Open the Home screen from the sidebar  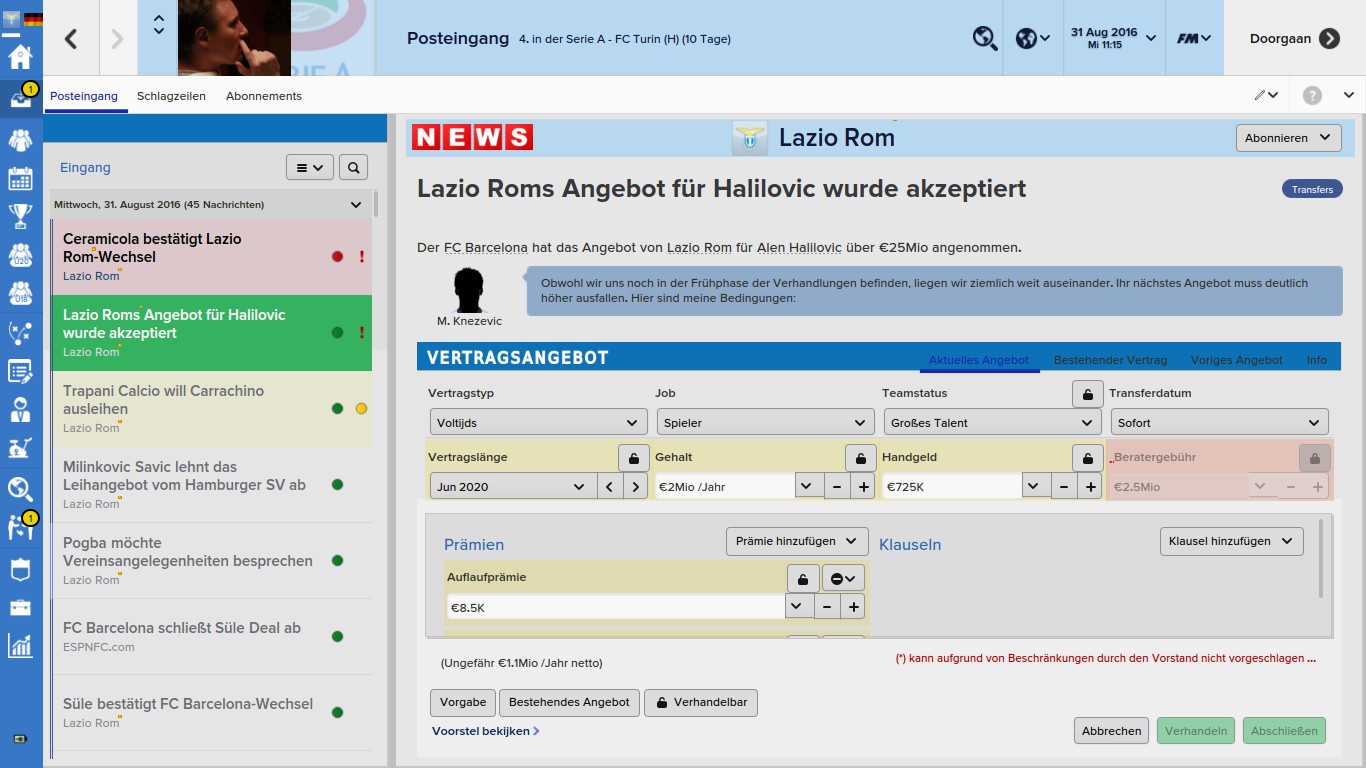20,56
